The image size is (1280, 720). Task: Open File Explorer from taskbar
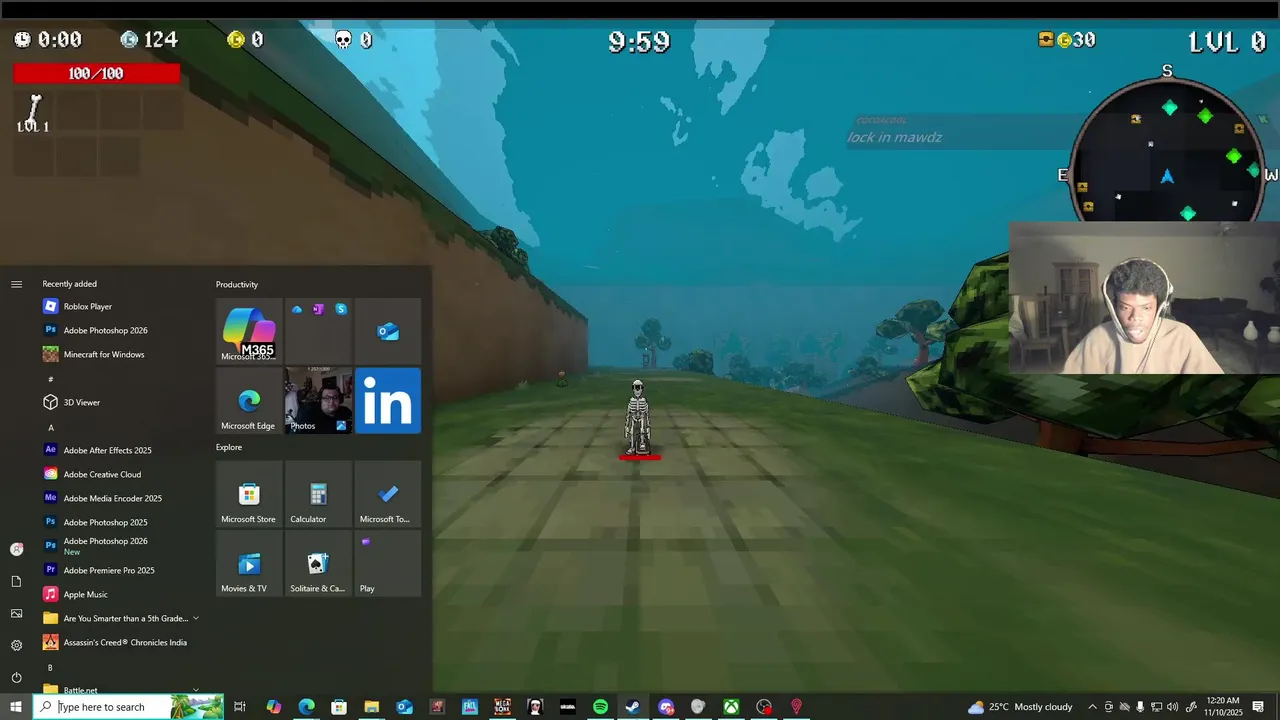[371, 707]
